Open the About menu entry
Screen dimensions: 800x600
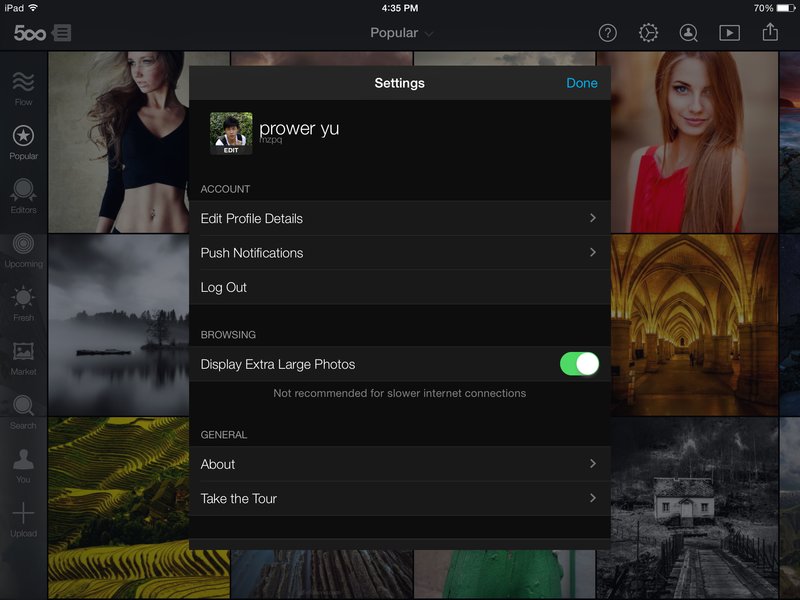tap(399, 464)
